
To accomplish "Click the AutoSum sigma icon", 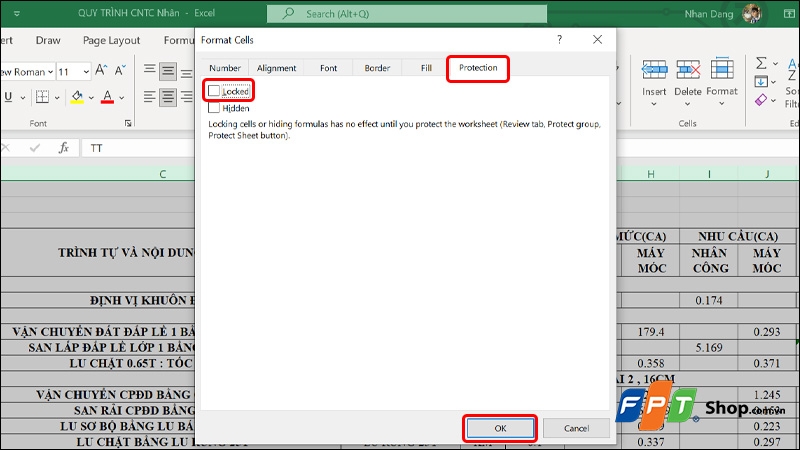I will (761, 63).
